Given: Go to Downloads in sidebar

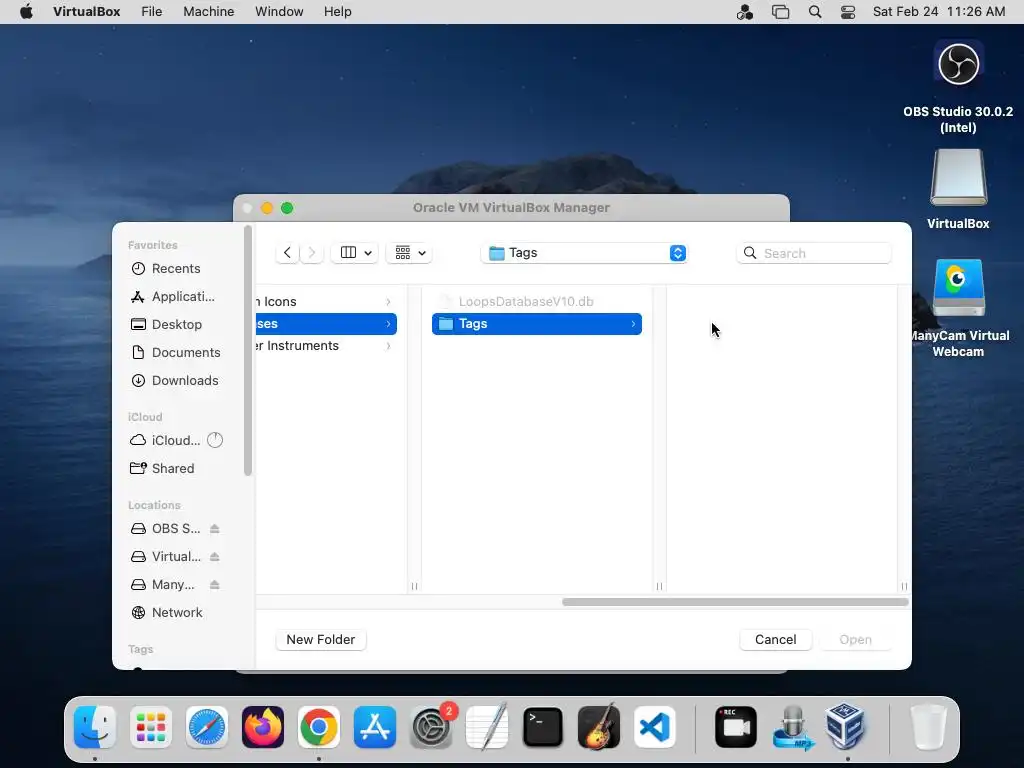Looking at the screenshot, I should point(176,381).
